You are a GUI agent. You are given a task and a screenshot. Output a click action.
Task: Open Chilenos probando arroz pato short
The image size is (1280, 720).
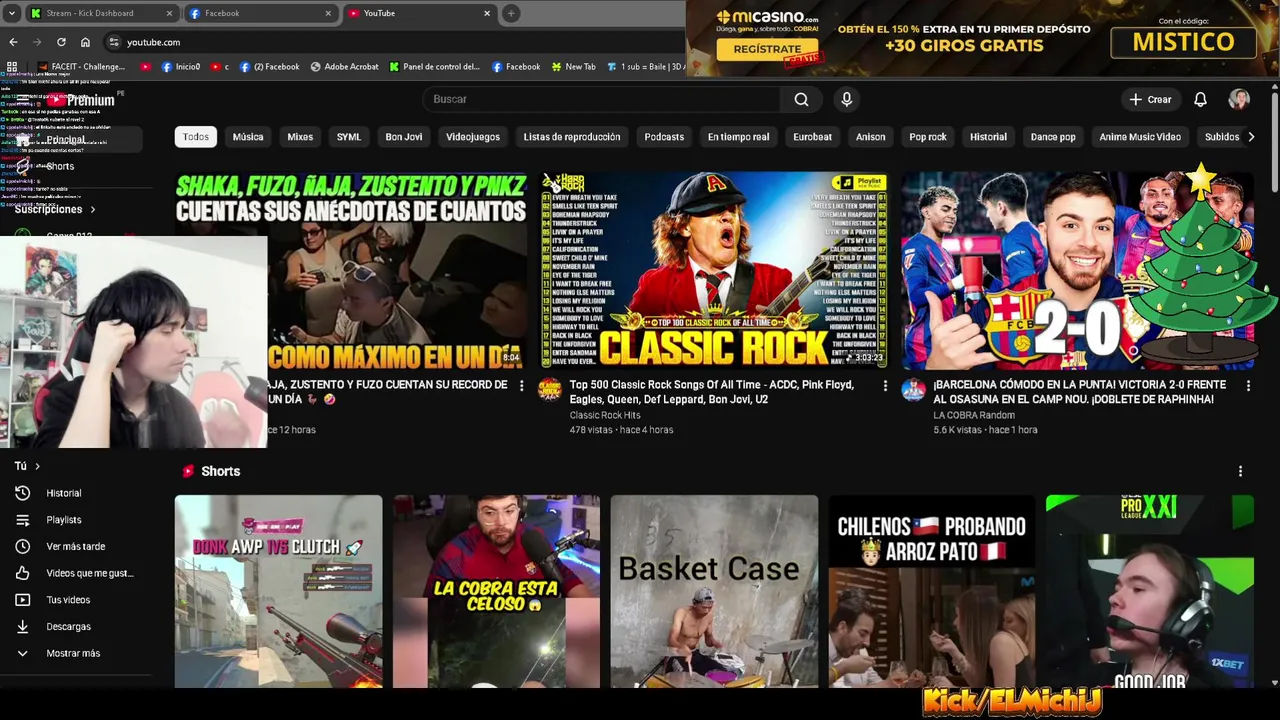(x=932, y=591)
